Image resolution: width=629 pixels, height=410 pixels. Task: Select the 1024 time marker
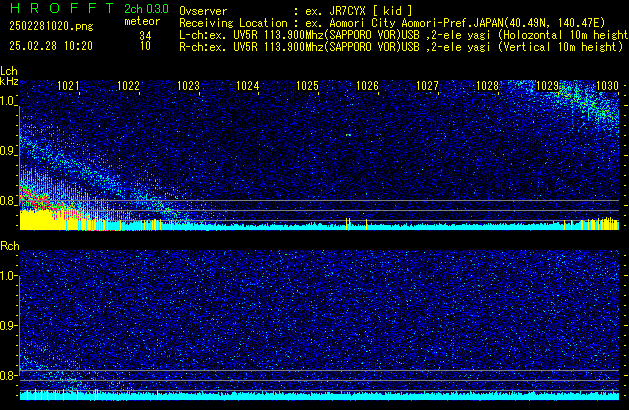248,86
